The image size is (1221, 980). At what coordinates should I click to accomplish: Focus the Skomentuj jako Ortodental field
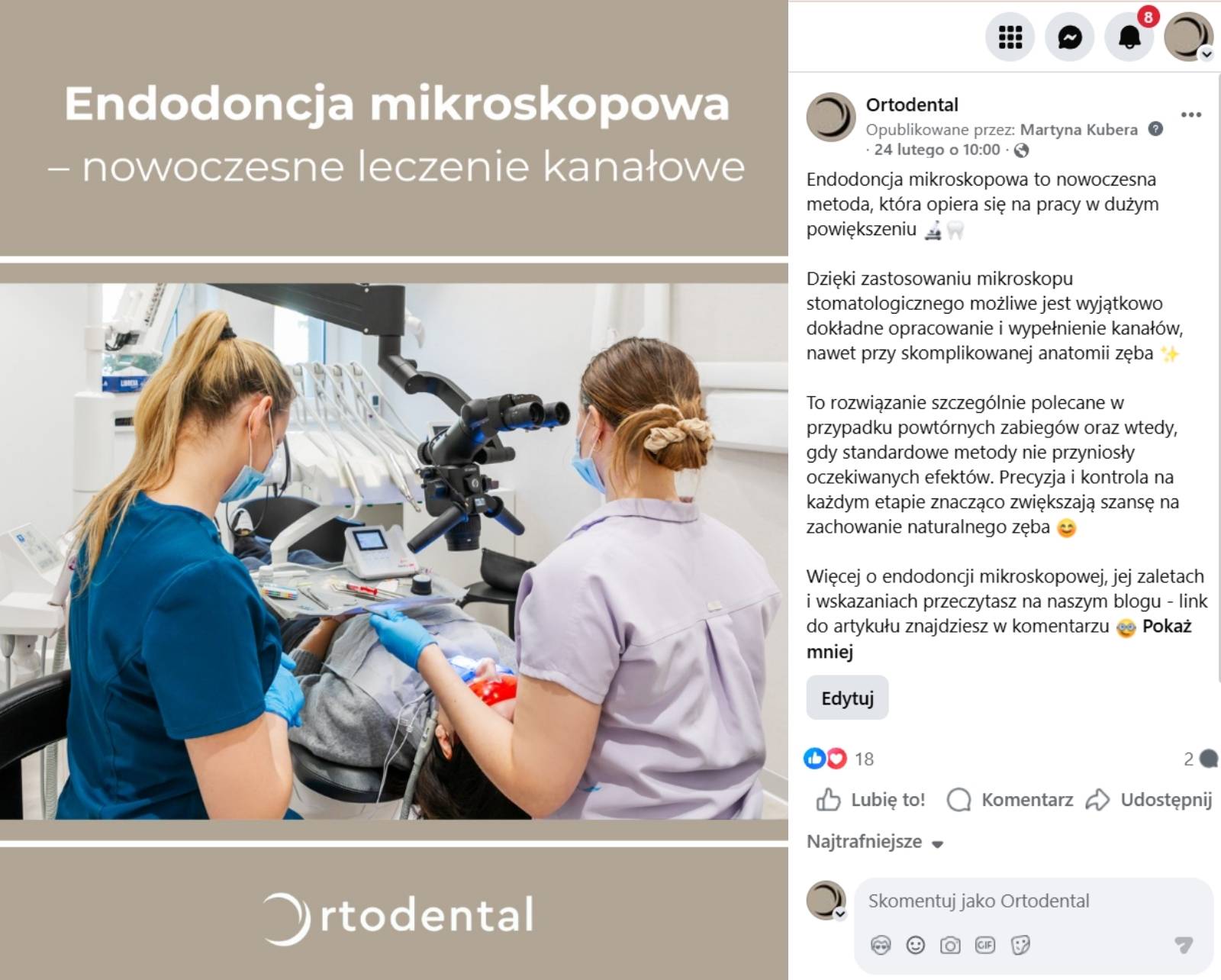pos(1033,901)
